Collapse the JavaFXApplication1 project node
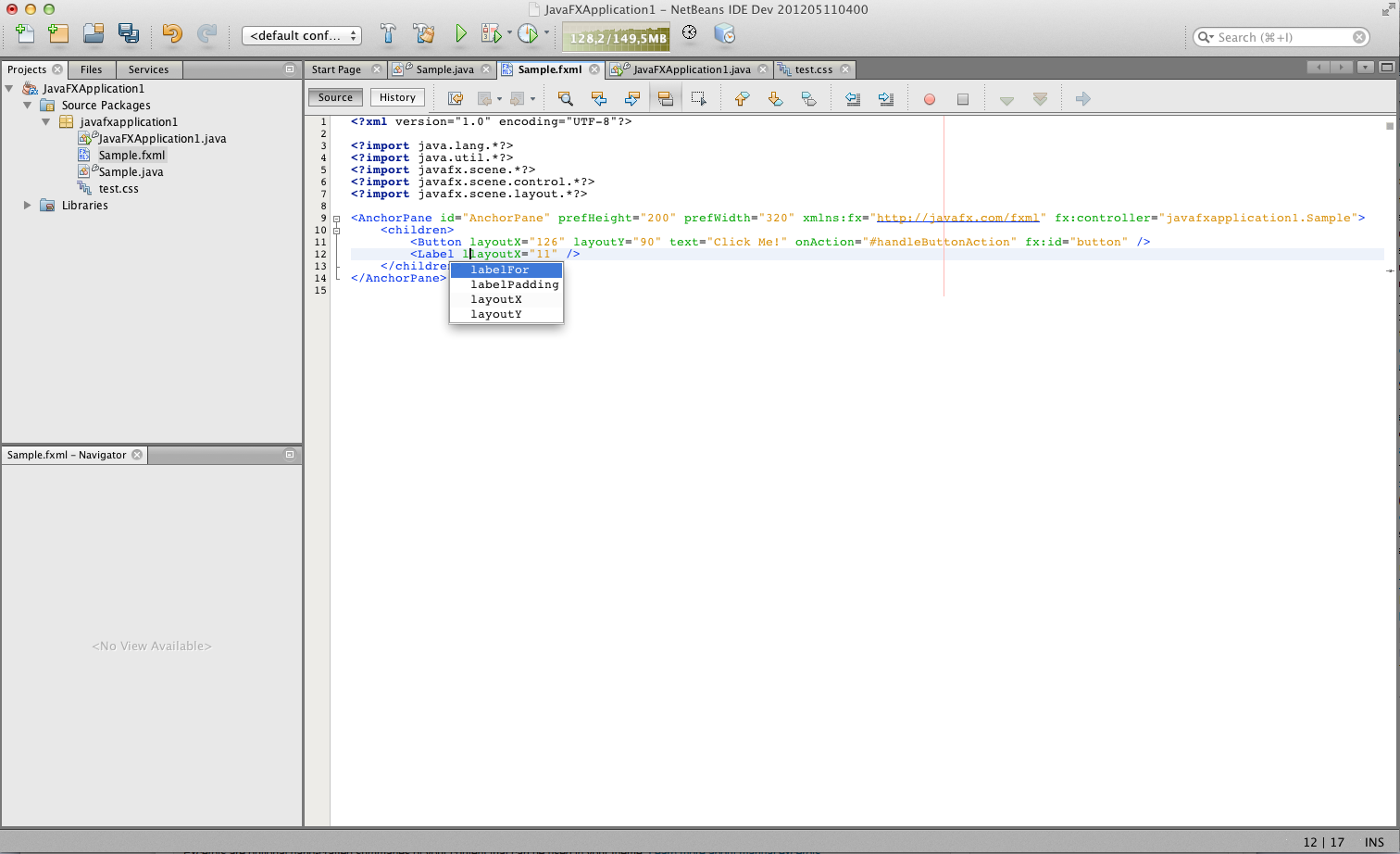The width and height of the screenshot is (1400, 854). tap(9, 89)
